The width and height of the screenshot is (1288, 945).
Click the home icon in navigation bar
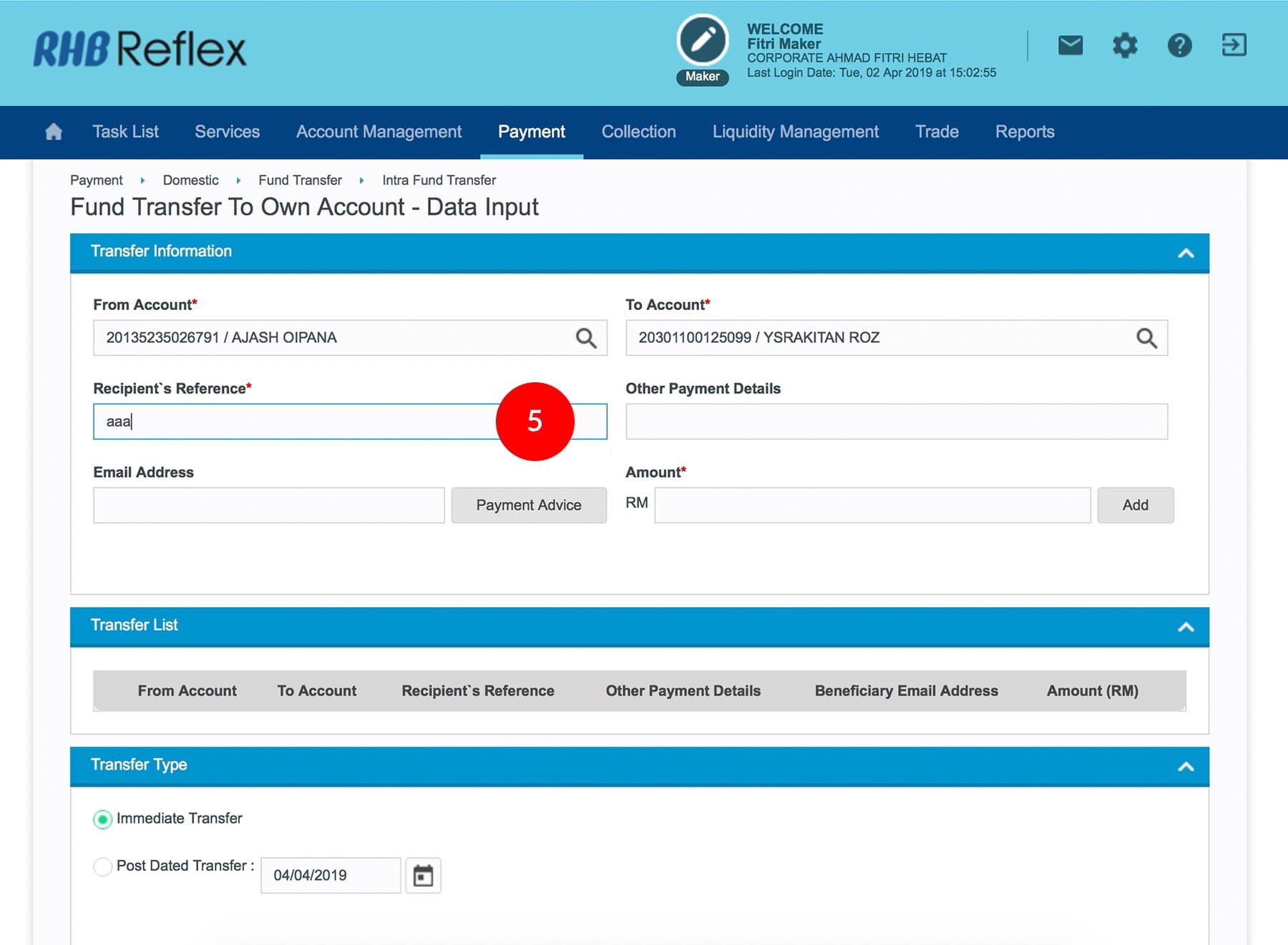(54, 132)
